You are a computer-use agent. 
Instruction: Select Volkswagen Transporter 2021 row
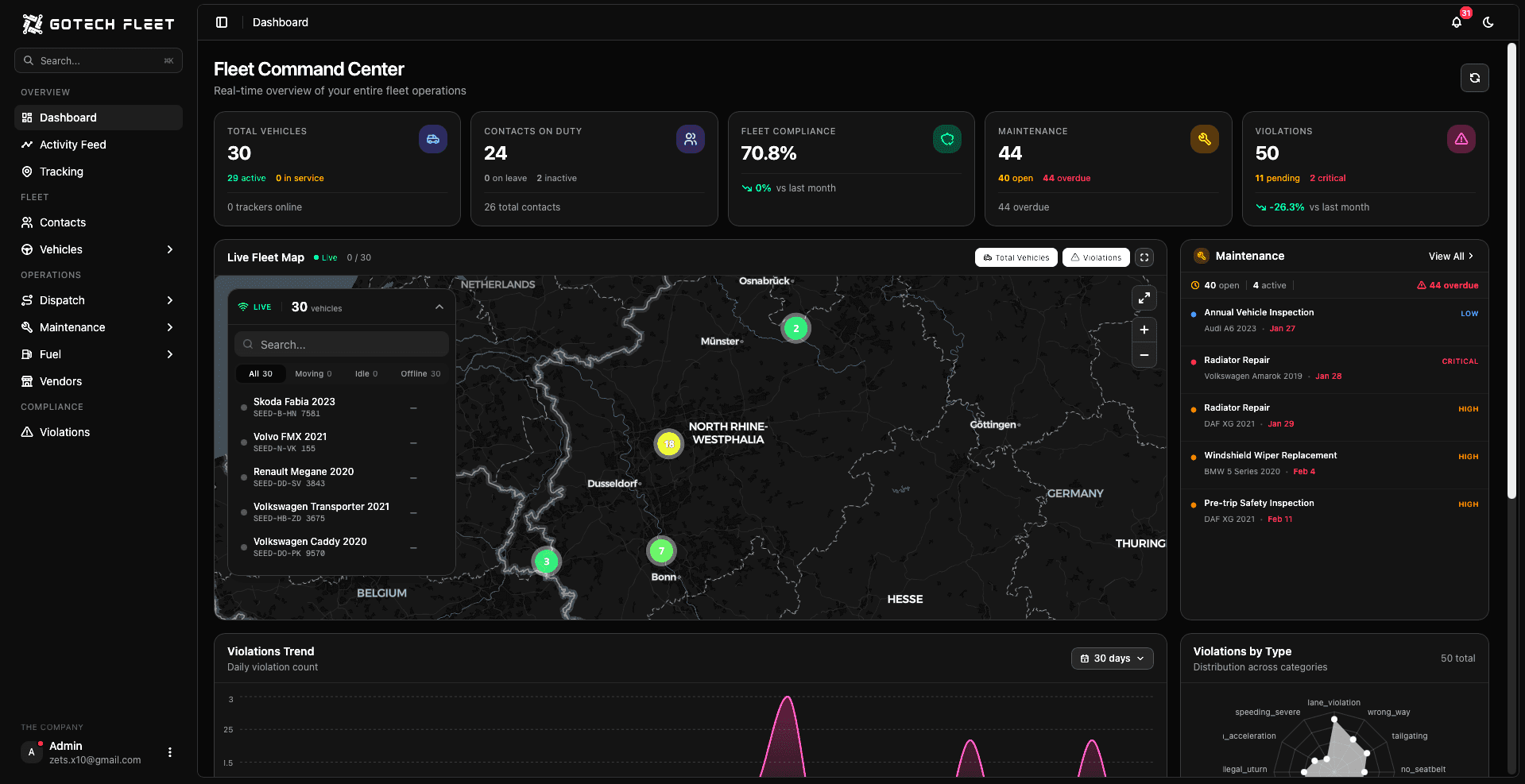click(342, 512)
